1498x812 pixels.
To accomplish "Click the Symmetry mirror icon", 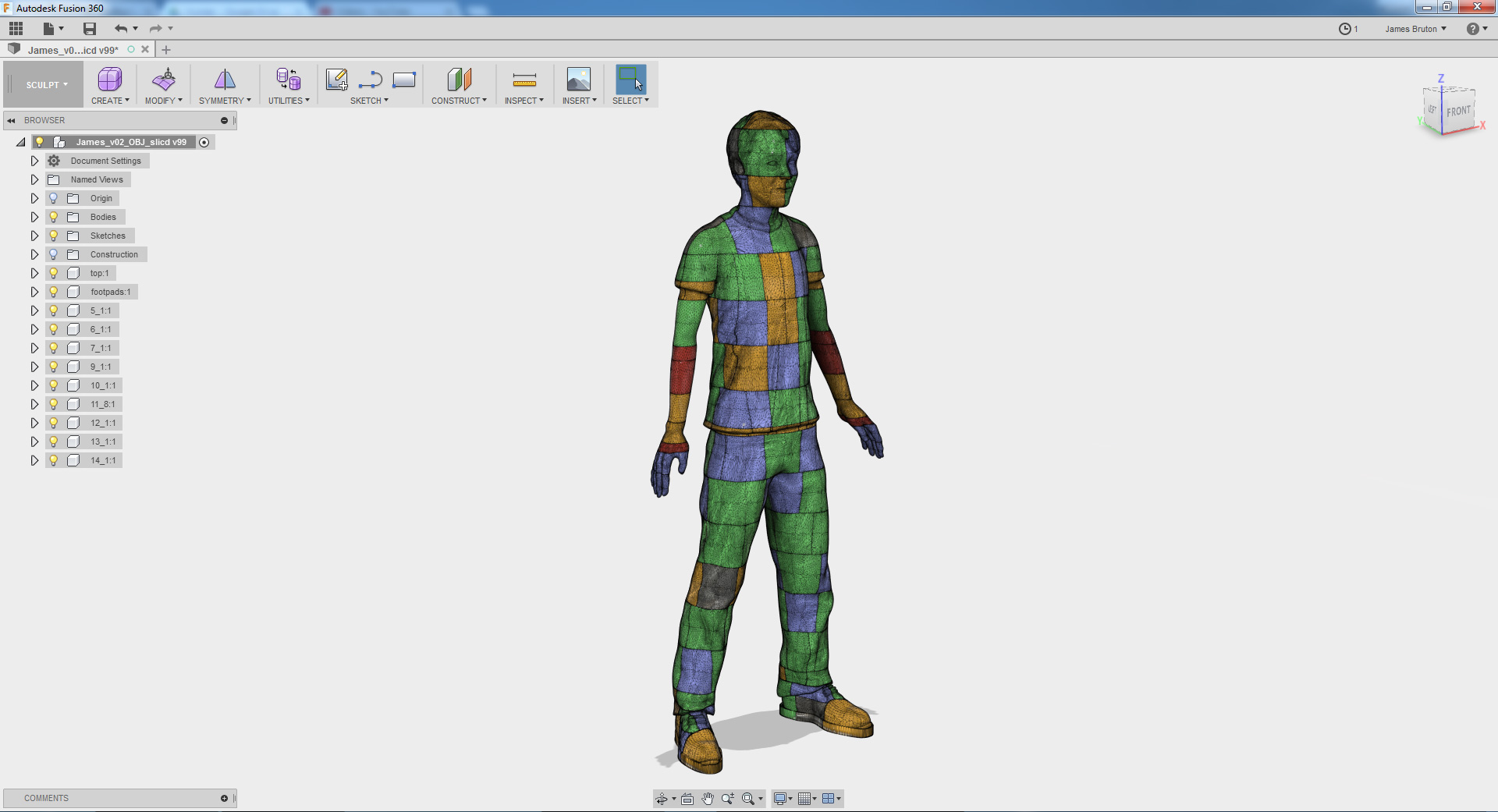I will pyautogui.click(x=225, y=80).
